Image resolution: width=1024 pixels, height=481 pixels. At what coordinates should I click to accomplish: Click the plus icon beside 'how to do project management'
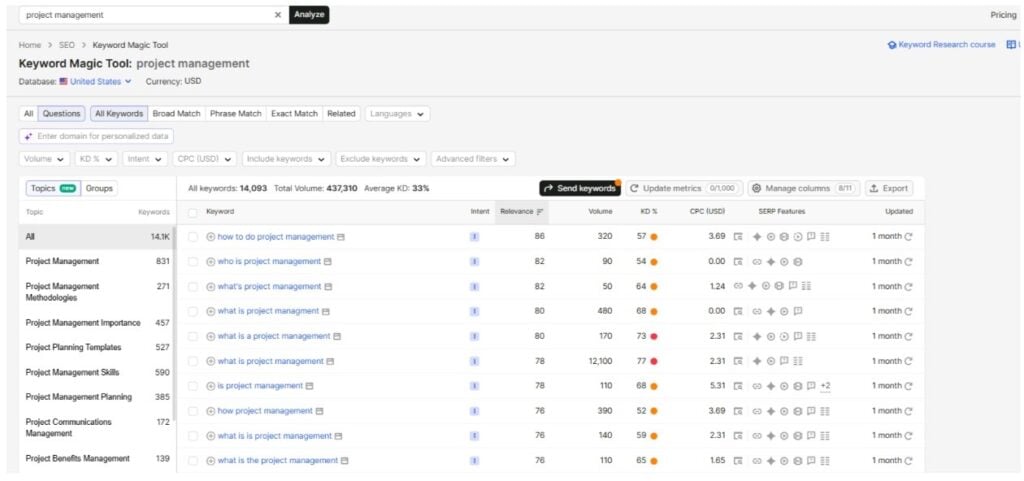click(x=210, y=237)
